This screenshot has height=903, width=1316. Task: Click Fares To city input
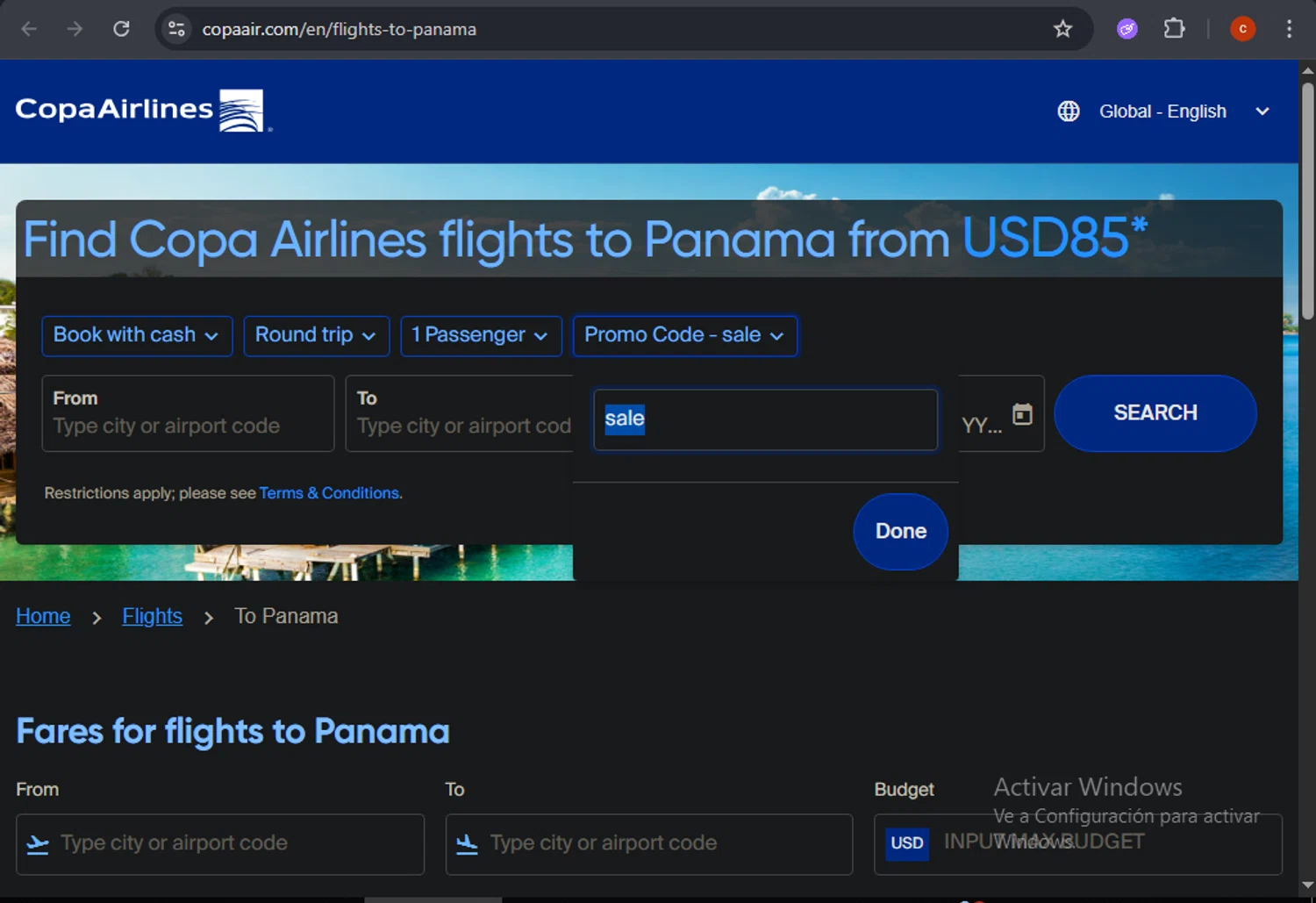[x=649, y=844]
